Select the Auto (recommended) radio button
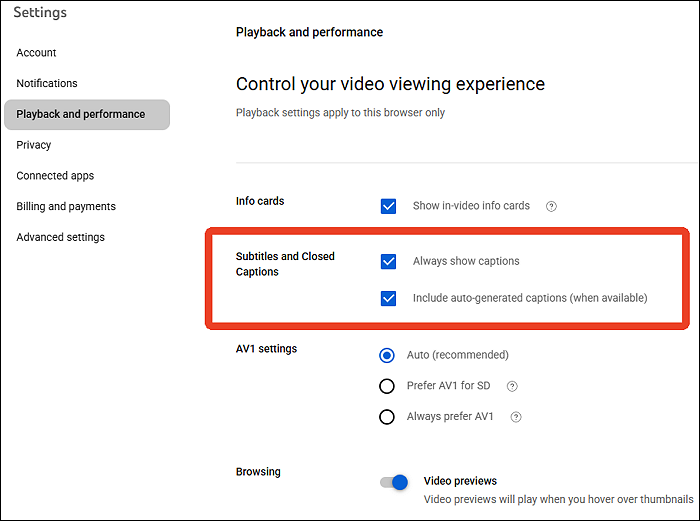700x521 pixels. point(387,355)
